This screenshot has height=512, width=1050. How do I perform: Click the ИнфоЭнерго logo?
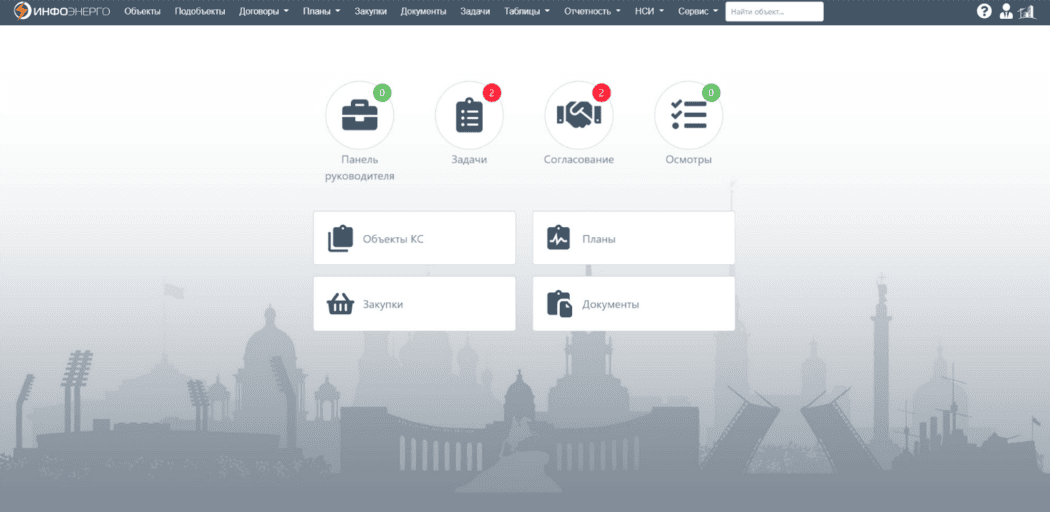(x=62, y=11)
